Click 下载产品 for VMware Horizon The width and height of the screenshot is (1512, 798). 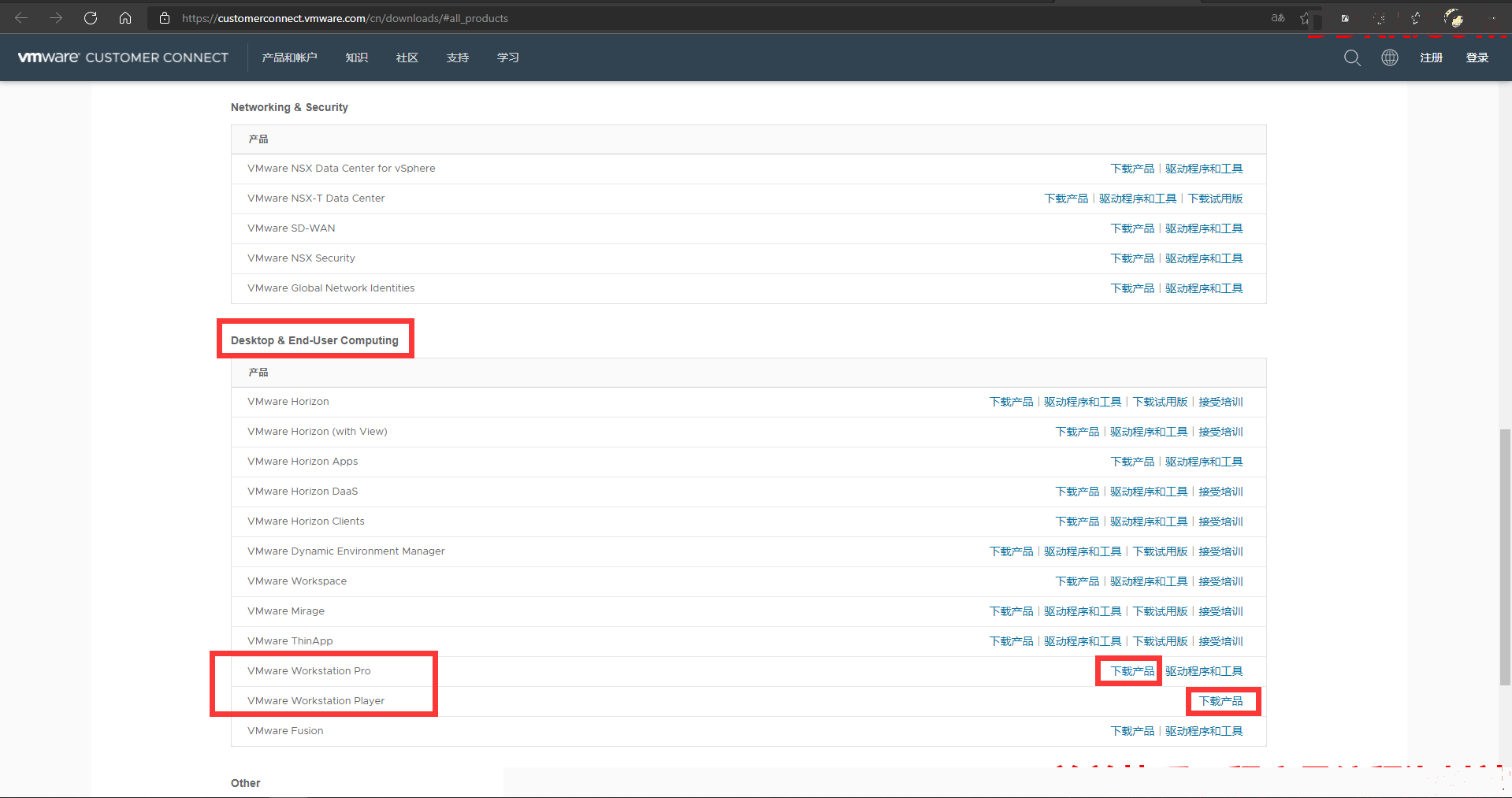click(x=1011, y=402)
